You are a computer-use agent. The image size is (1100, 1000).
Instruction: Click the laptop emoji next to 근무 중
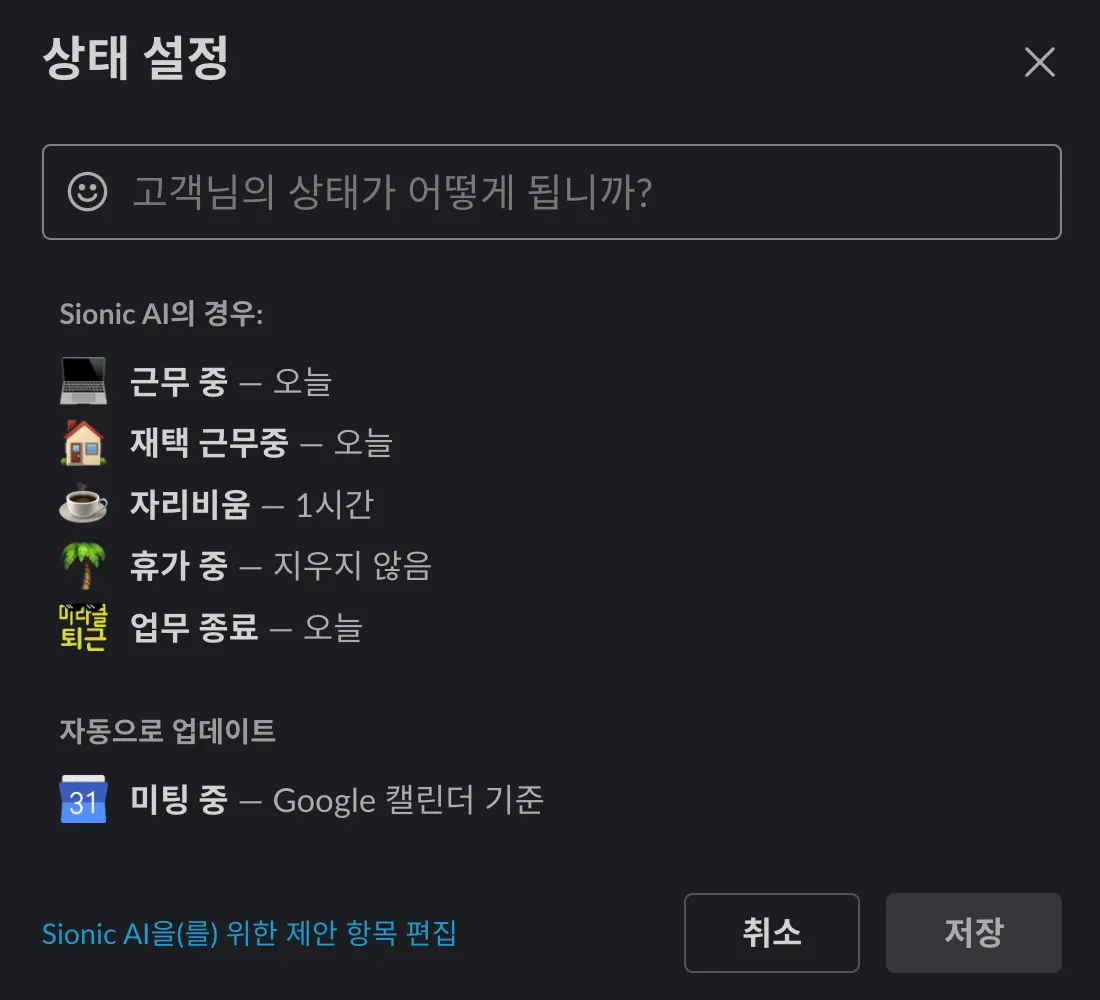pyautogui.click(x=83, y=382)
